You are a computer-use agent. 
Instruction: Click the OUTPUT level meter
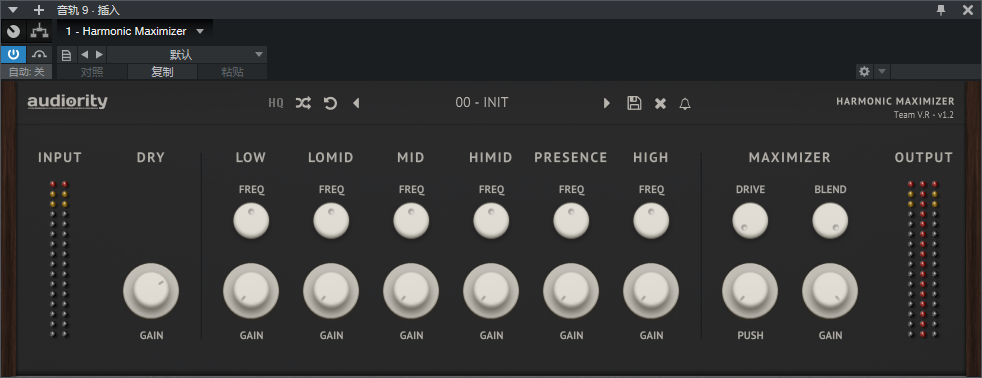click(x=923, y=259)
